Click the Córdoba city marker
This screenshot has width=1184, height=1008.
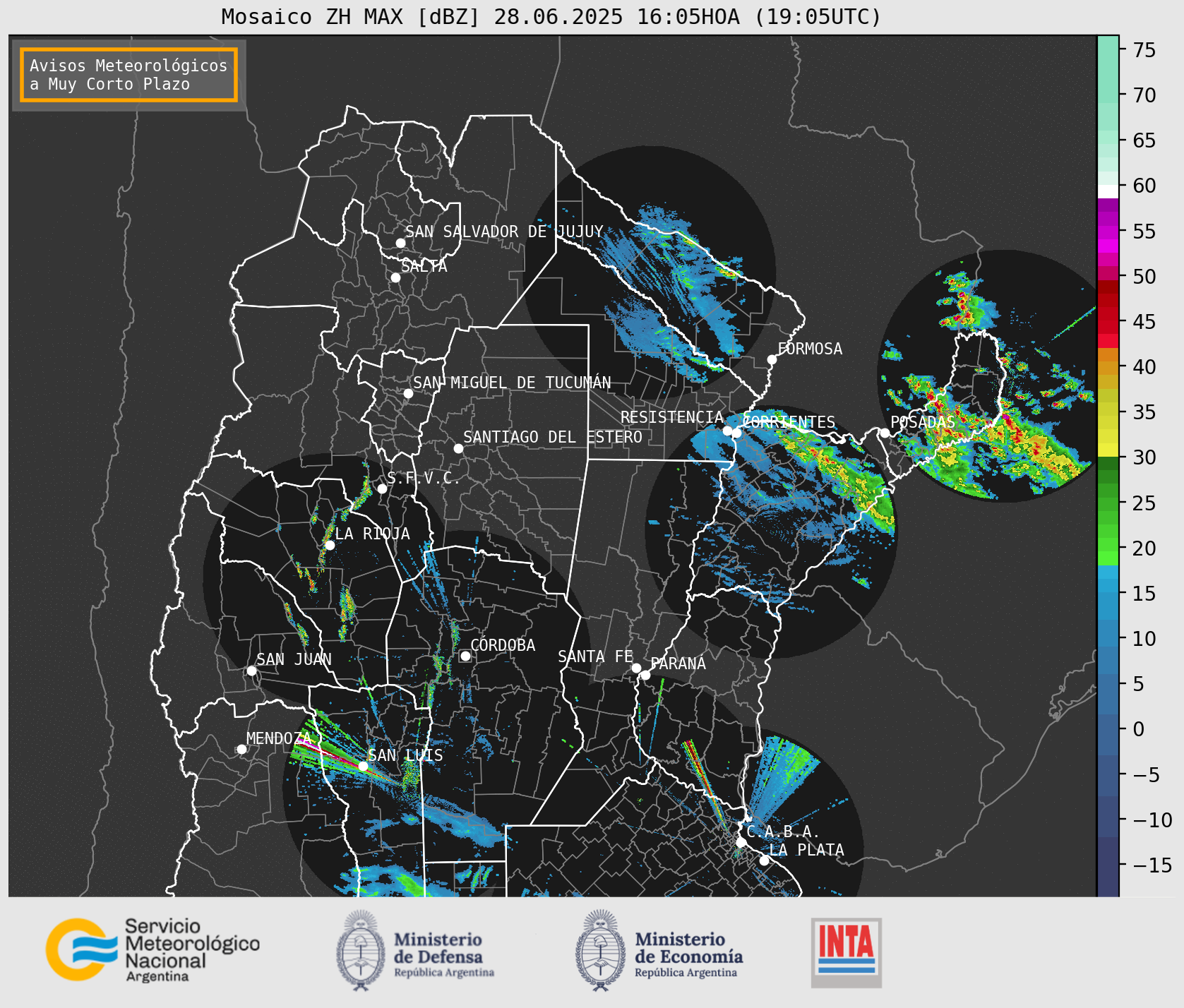[465, 656]
